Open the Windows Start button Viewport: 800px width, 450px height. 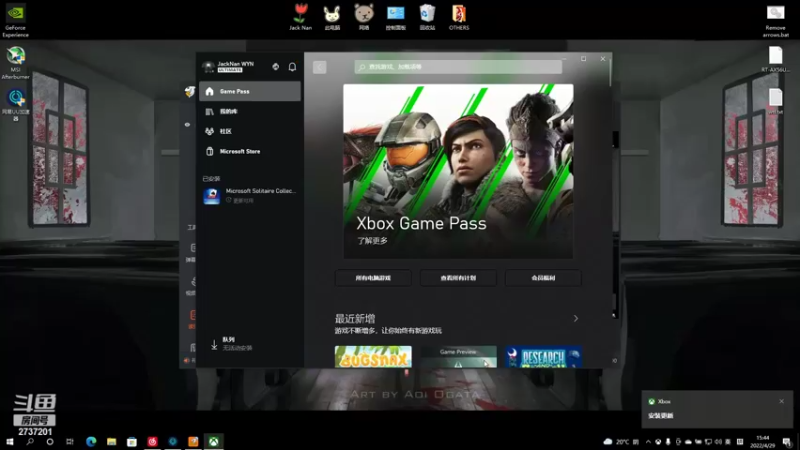(x=10, y=442)
